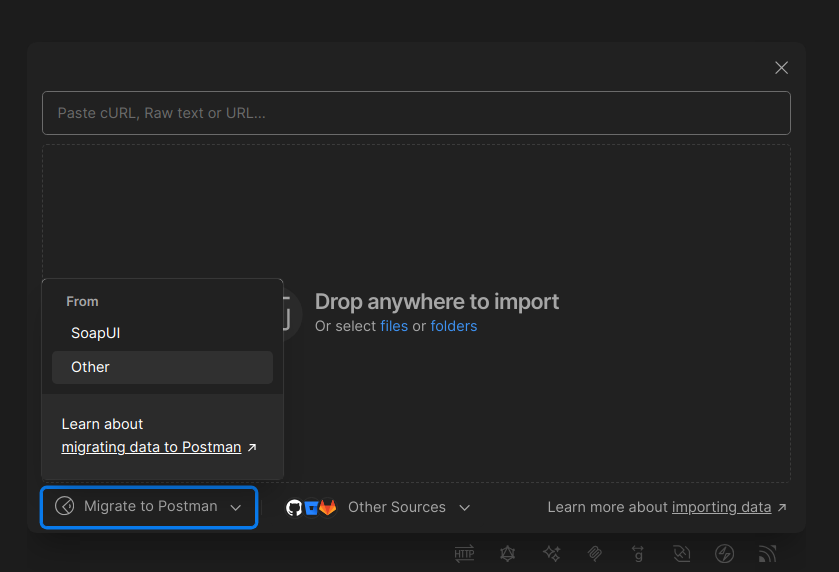
Task: Click the Drop anywhere to import heading
Action: [437, 302]
